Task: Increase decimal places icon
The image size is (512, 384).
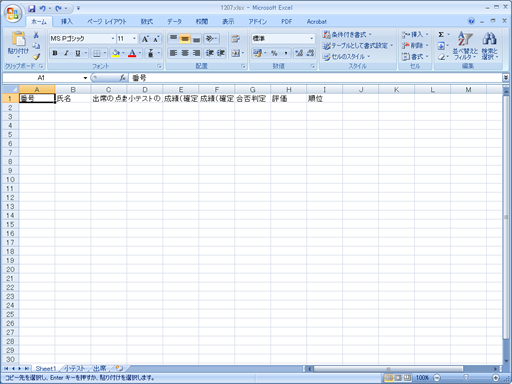Action: tap(299, 53)
